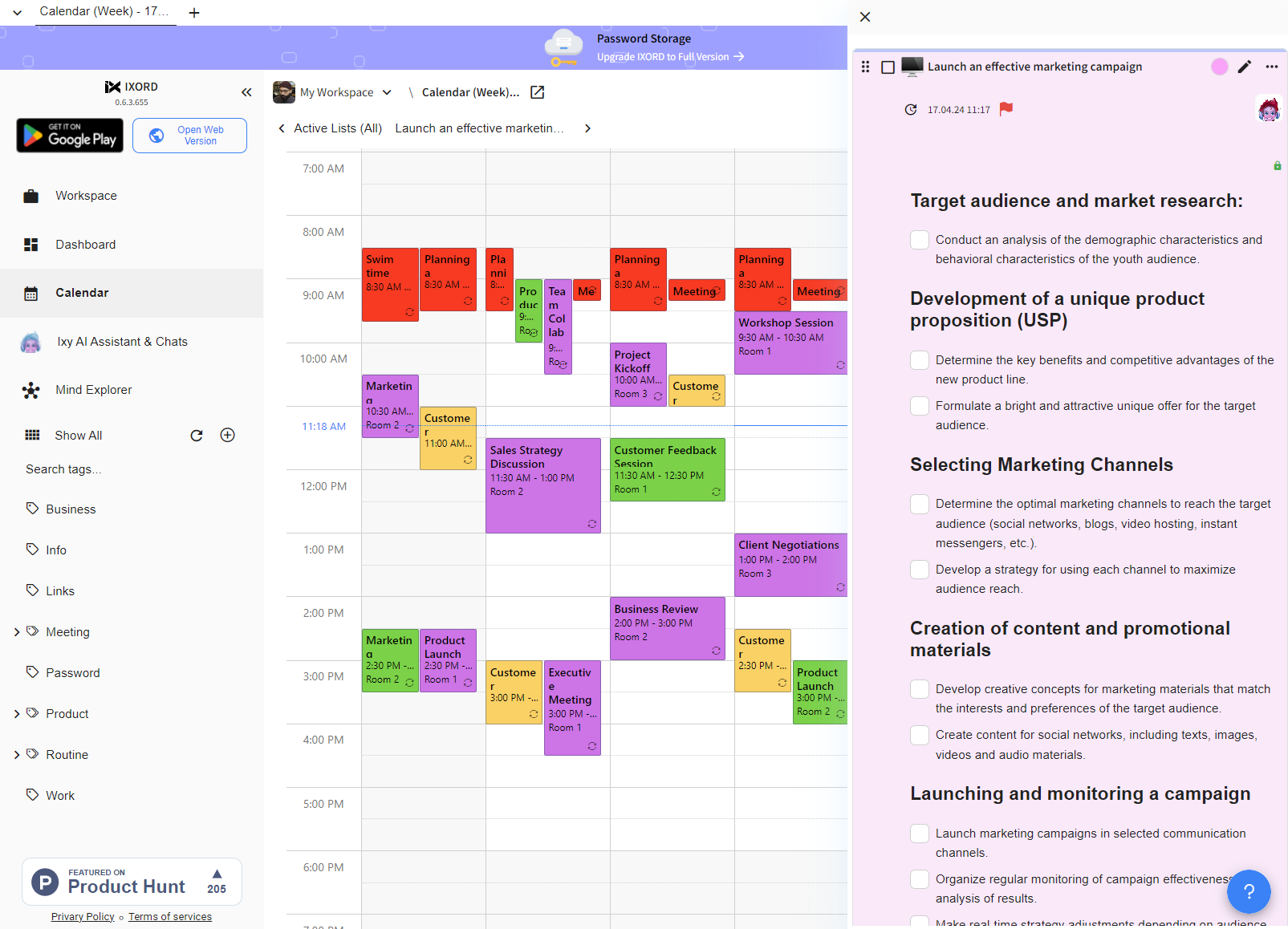The height and width of the screenshot is (929, 1288).
Task: Expand the Product tag
Action: click(17, 714)
